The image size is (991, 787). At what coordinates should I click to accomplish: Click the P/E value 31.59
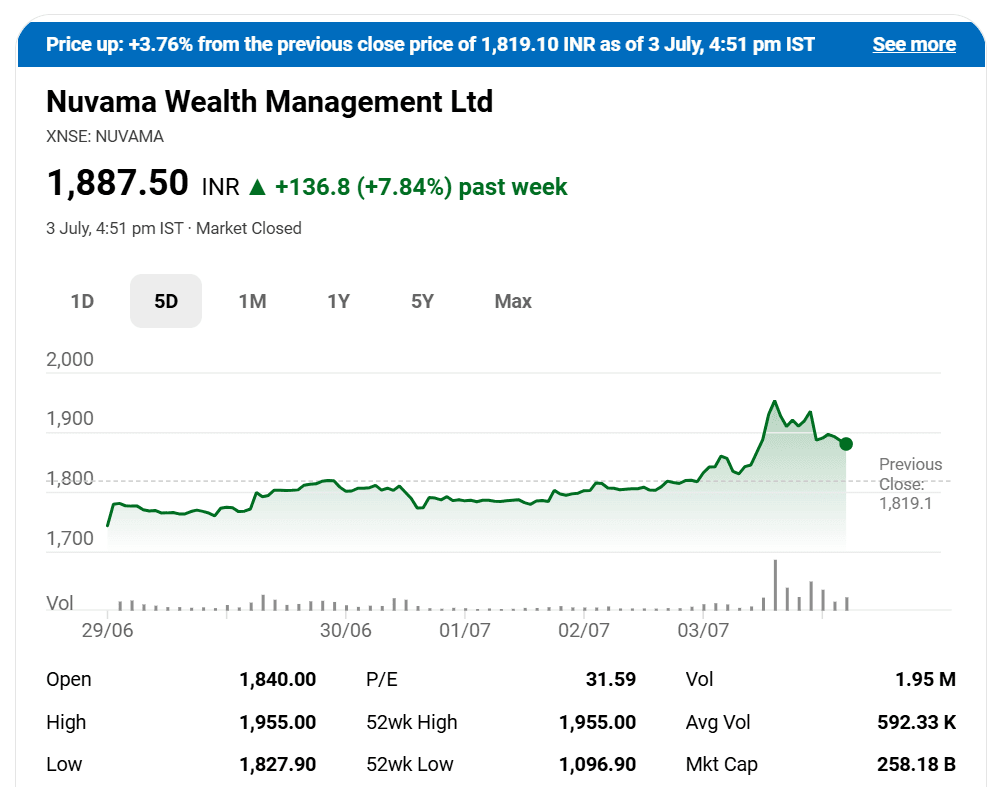click(x=611, y=680)
